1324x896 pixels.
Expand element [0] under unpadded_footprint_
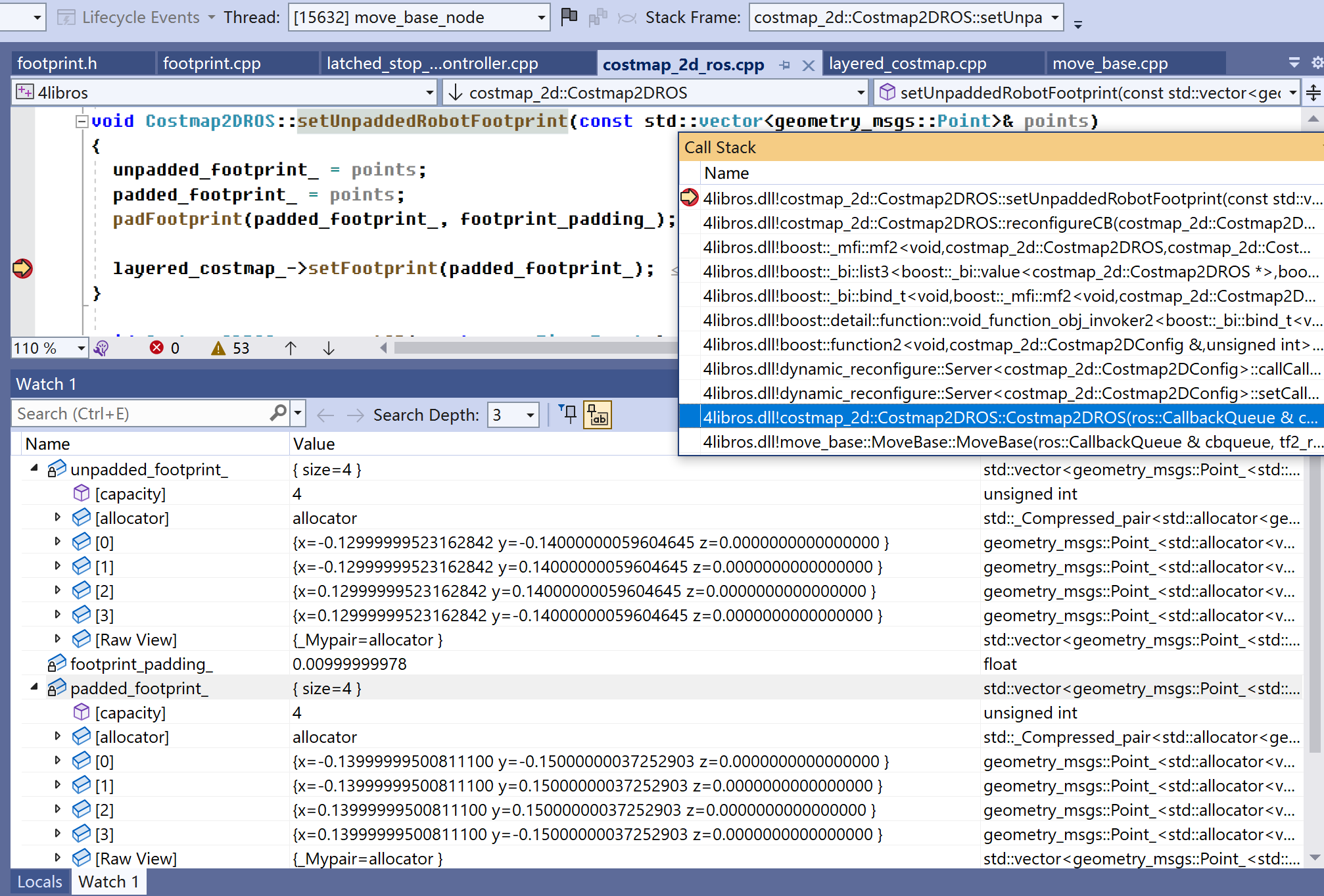tap(58, 542)
